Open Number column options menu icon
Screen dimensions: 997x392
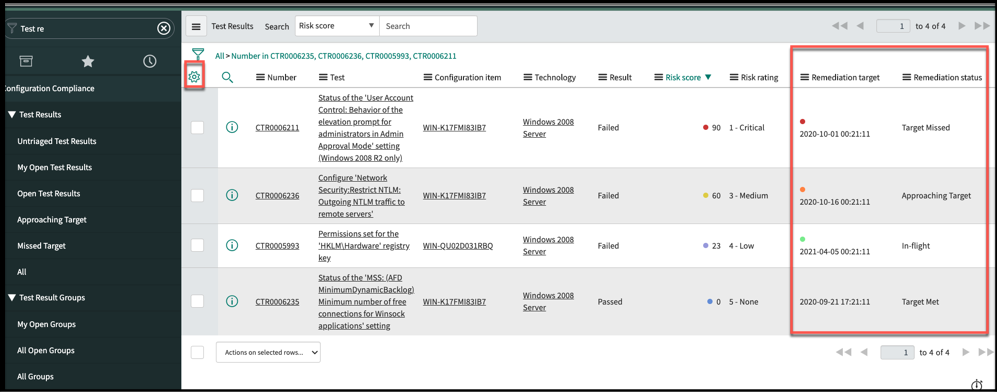point(260,78)
